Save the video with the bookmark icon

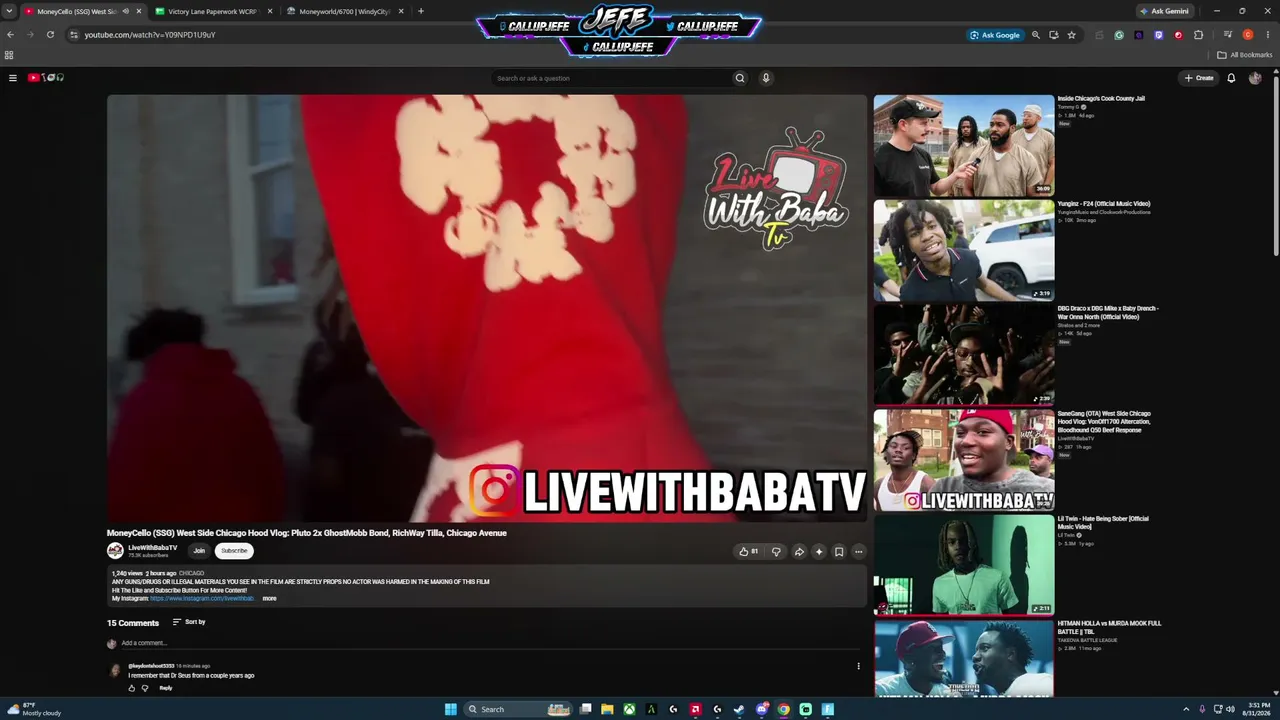839,551
